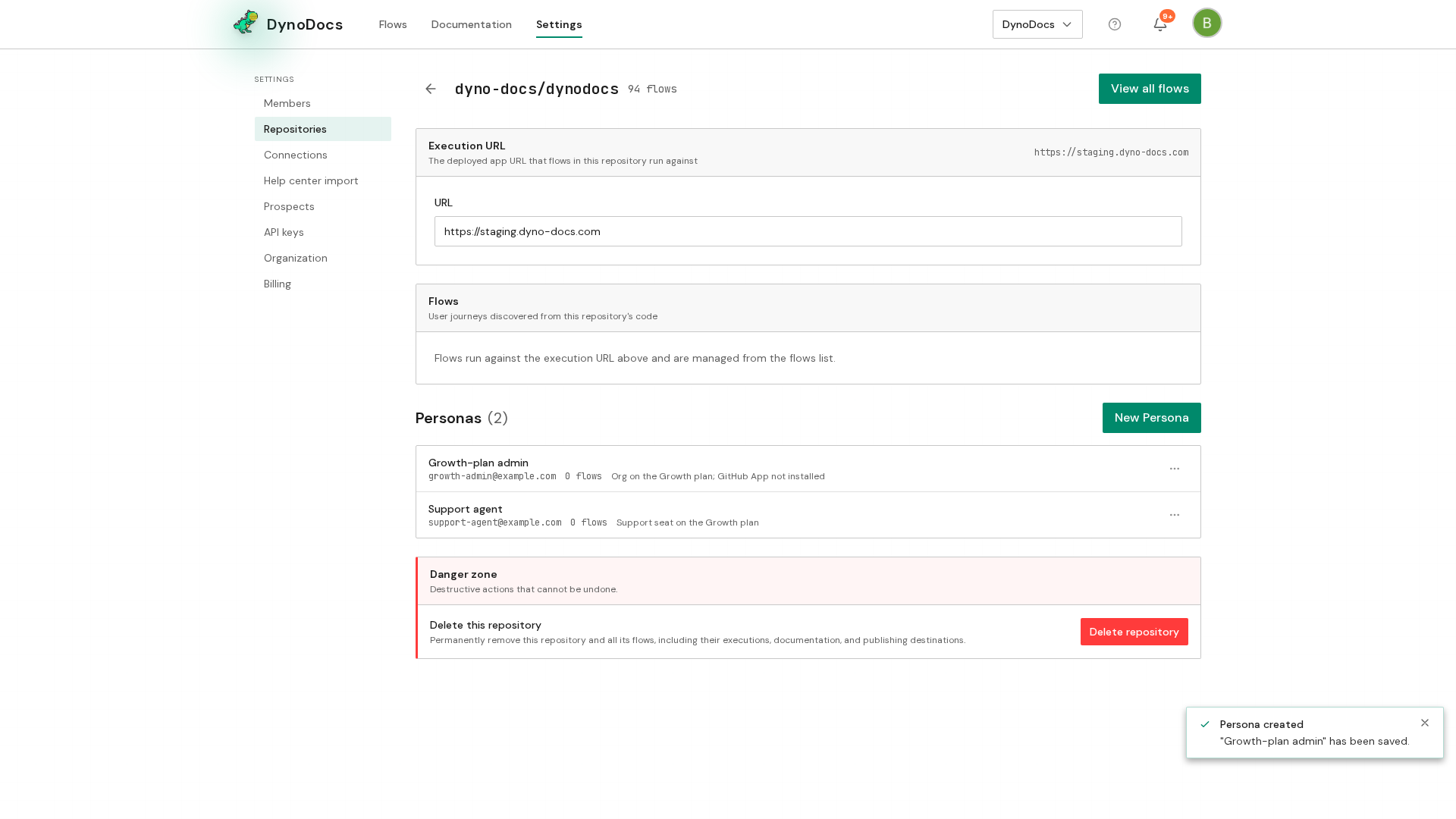Click the Persona created toast title

(1262, 724)
